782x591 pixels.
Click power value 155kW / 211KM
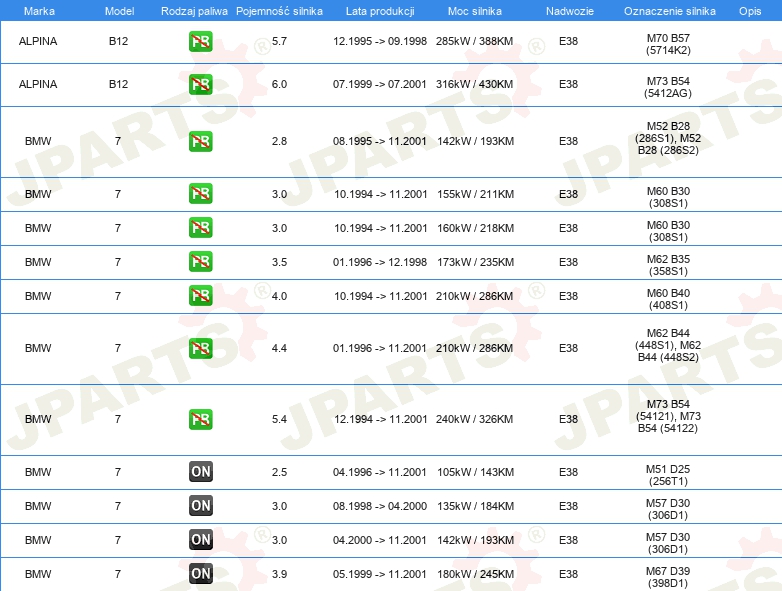click(475, 194)
